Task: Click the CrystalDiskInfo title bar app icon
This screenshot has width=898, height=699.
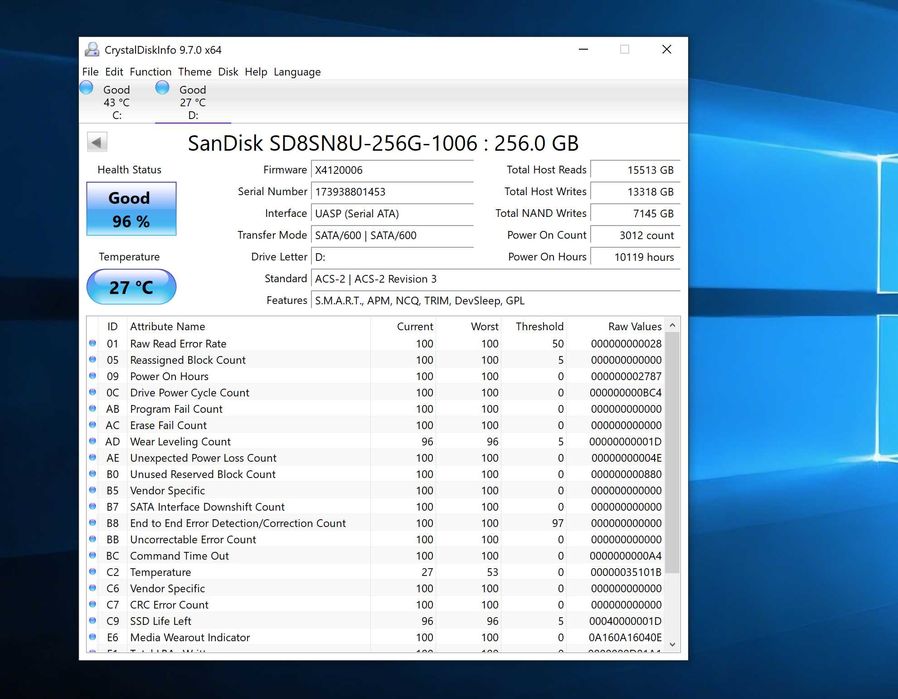Action: (92, 50)
